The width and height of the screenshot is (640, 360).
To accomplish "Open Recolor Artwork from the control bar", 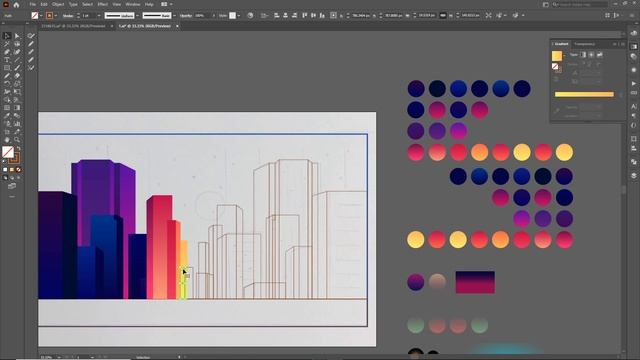I will click(x=250, y=16).
